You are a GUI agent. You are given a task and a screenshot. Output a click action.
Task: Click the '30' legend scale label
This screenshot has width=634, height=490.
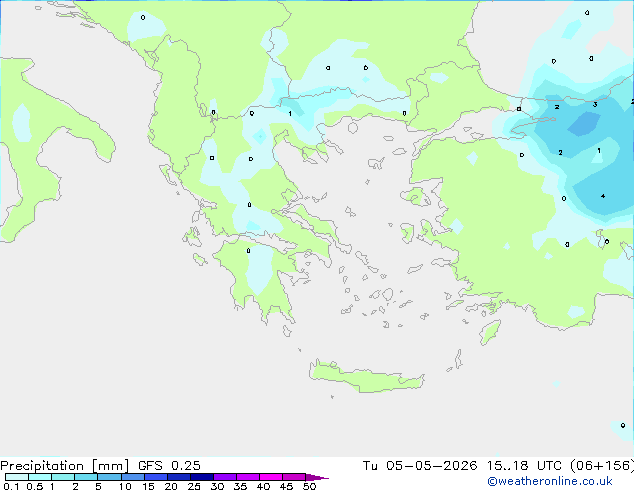coord(217,486)
